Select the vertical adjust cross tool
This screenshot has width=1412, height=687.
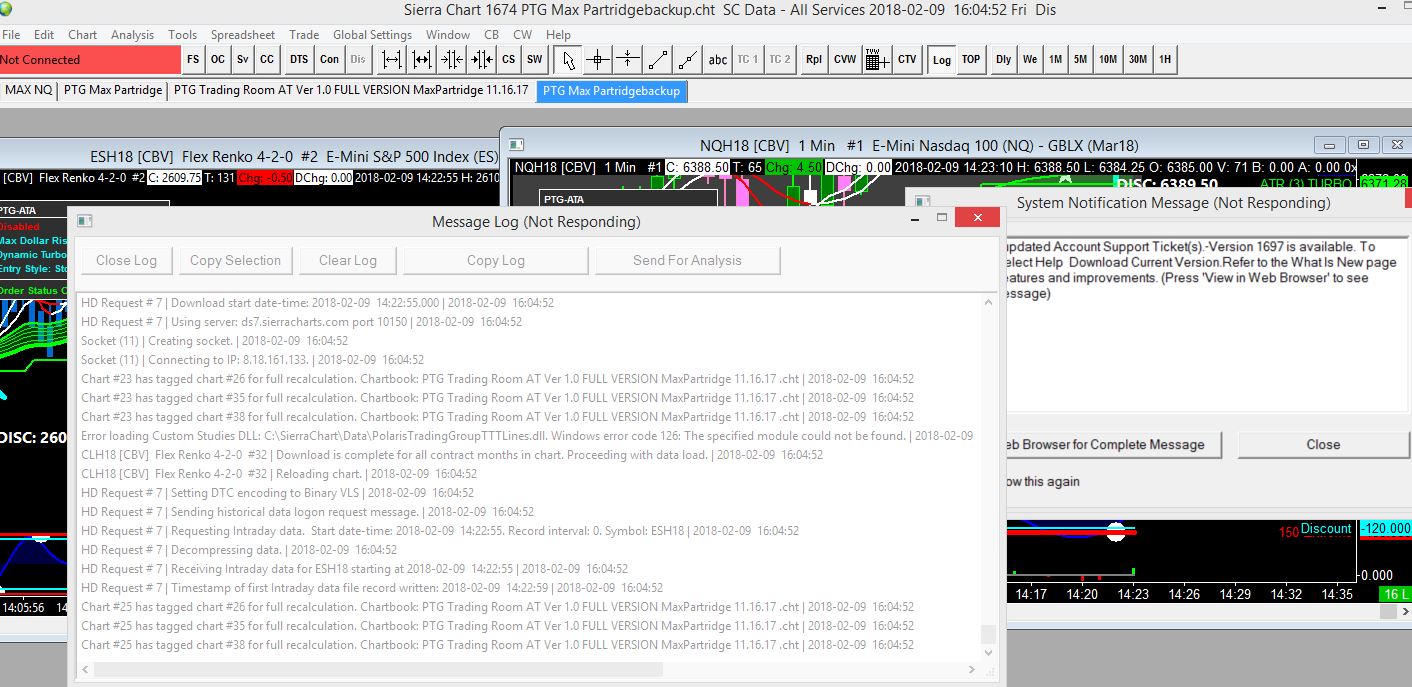click(x=627, y=60)
